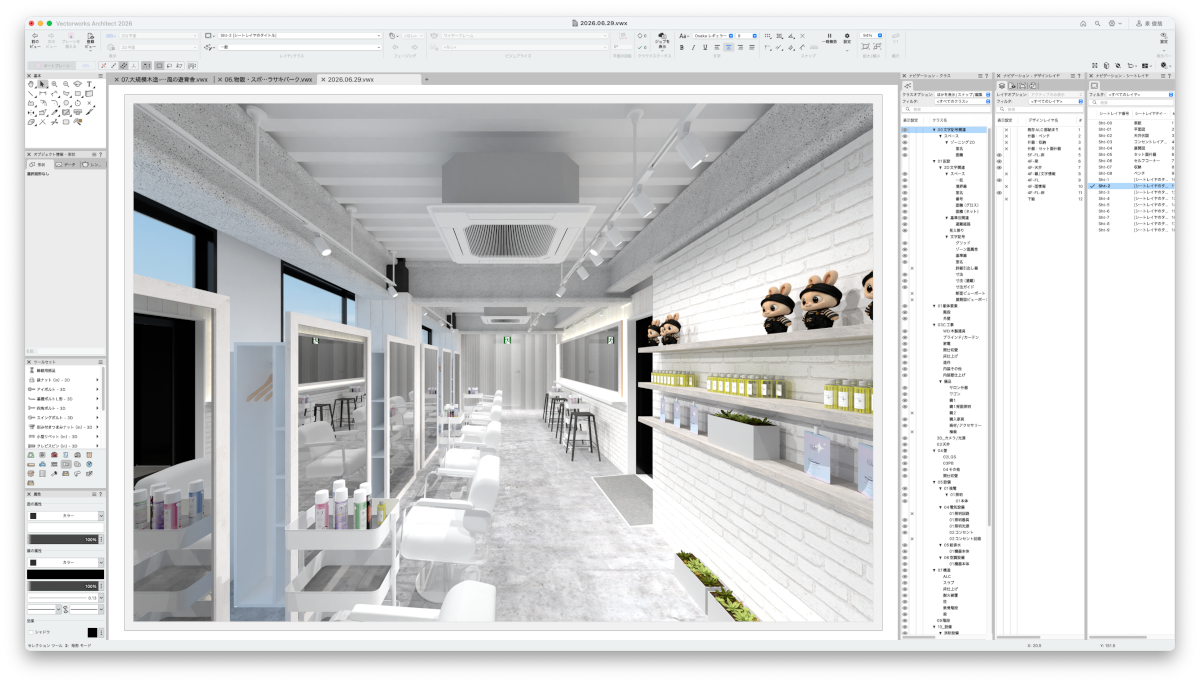Open the menu icon of the クラス navigation panel
Screen dimensions: 1200x684
coord(980,75)
